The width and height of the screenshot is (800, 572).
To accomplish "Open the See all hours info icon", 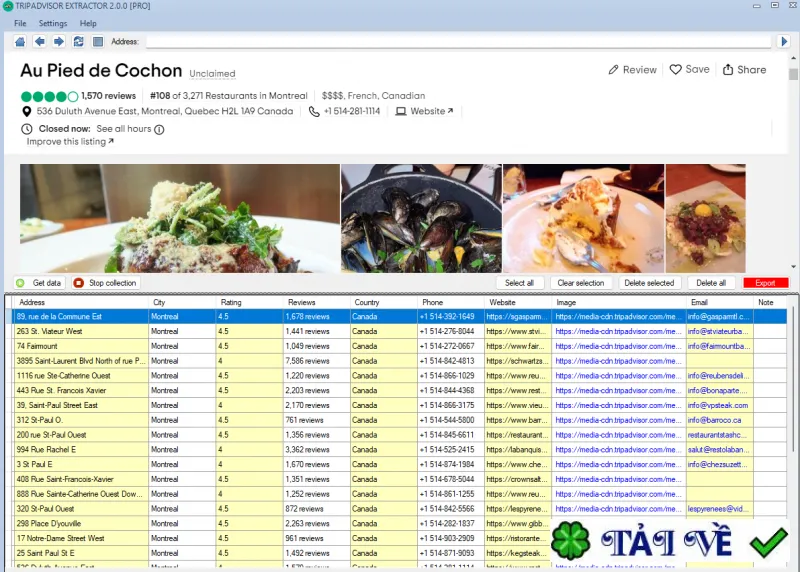I will [x=159, y=129].
